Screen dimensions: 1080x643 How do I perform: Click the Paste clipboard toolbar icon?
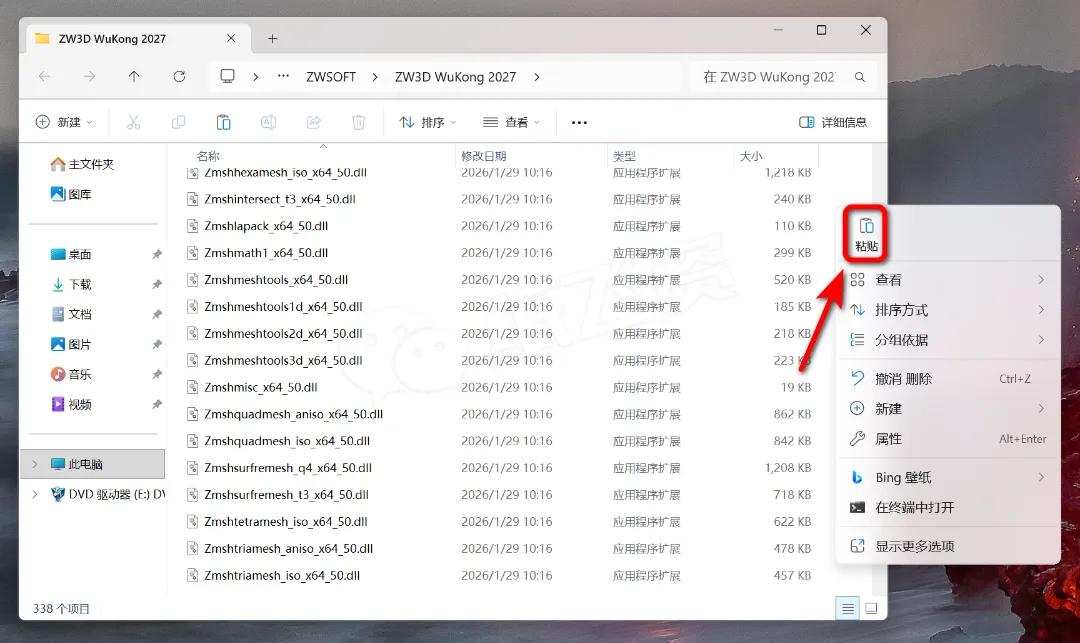tap(223, 123)
